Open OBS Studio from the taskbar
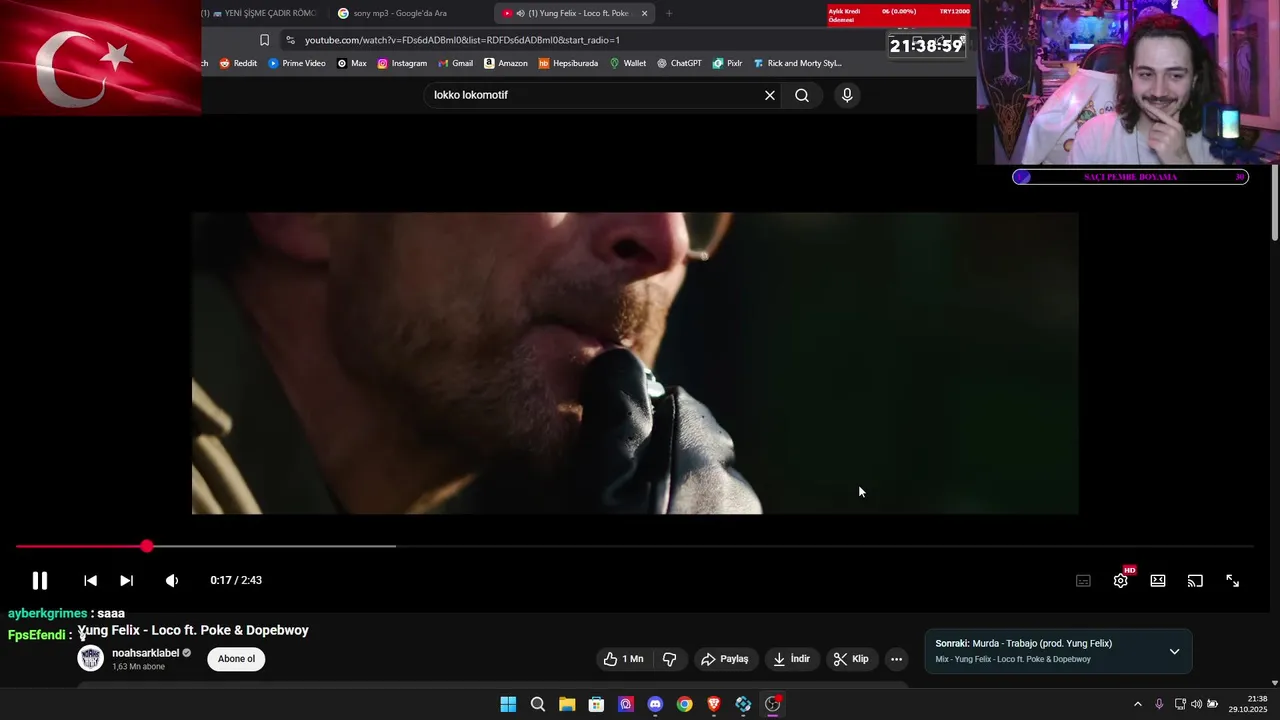The width and height of the screenshot is (1280, 720). pyautogui.click(x=773, y=704)
